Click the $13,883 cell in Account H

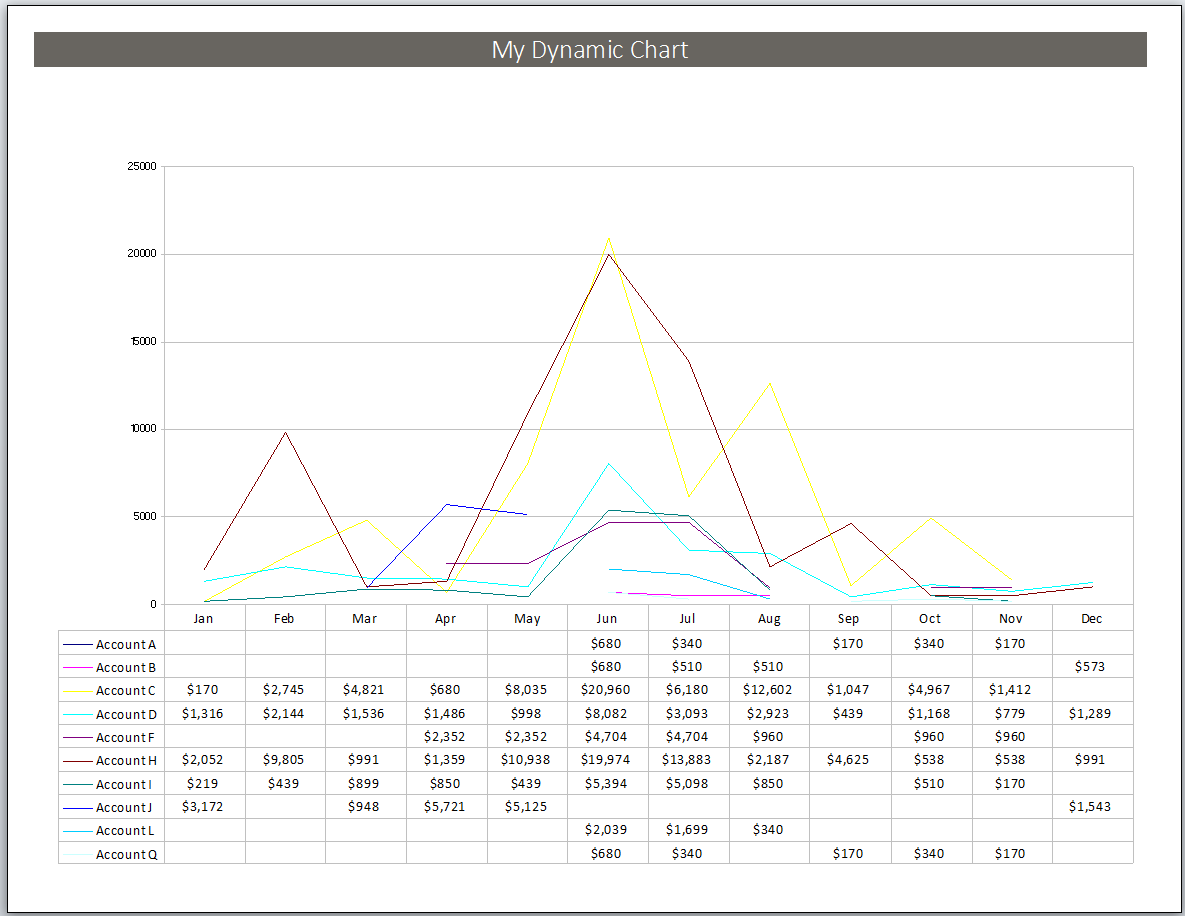tap(686, 760)
